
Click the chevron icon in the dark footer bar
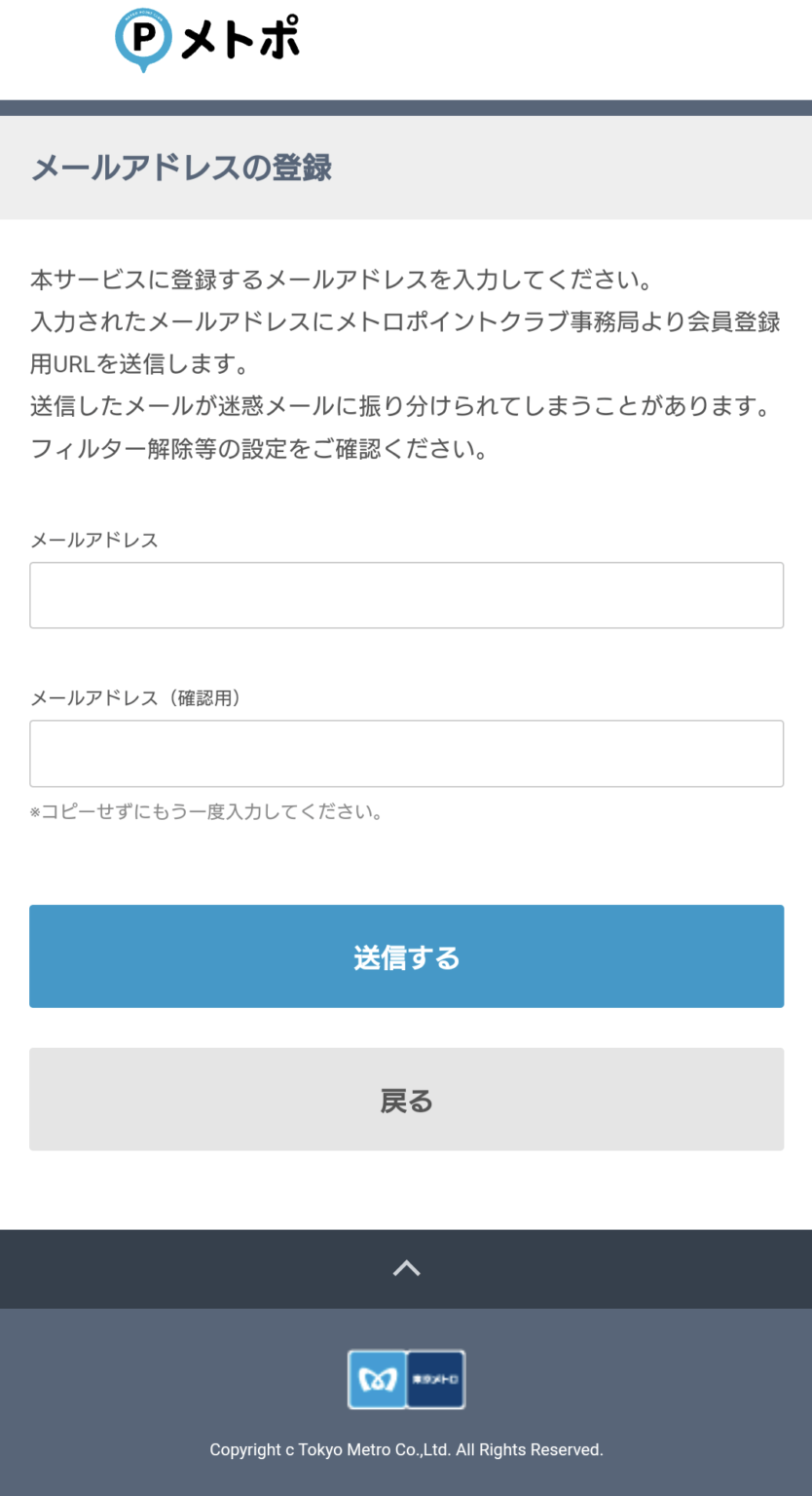(x=406, y=1268)
